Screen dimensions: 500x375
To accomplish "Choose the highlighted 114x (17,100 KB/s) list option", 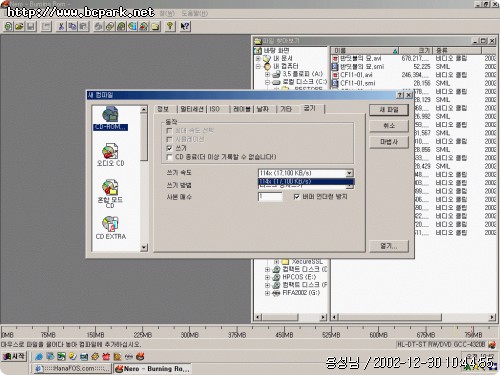I will click(x=306, y=182).
